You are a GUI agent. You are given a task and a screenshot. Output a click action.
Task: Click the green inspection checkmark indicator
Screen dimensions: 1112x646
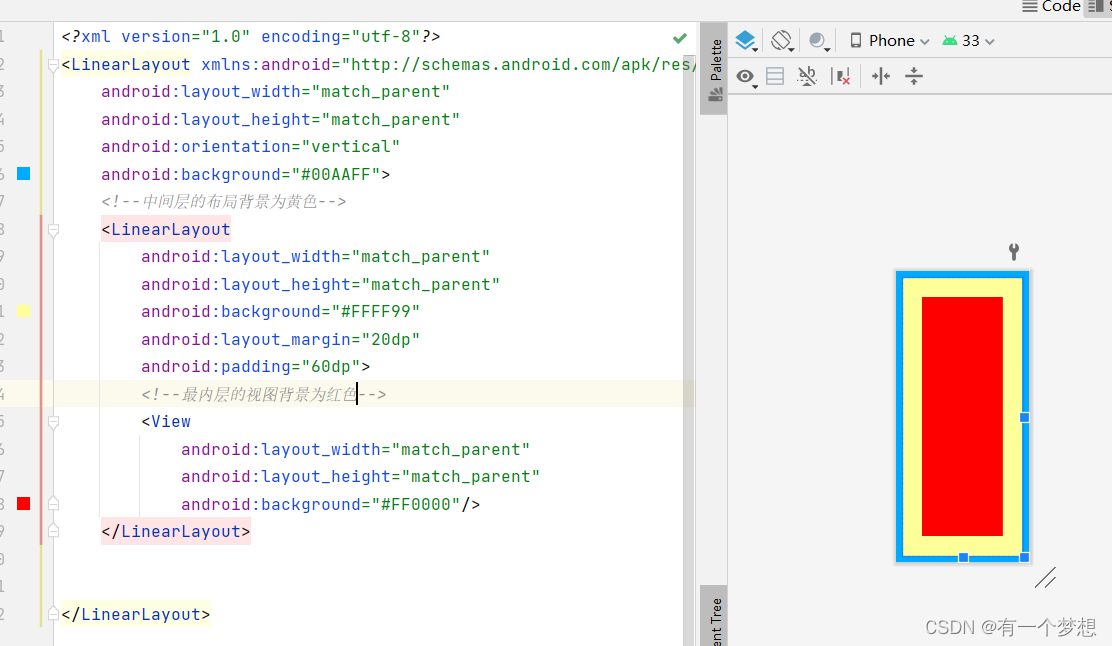pyautogui.click(x=679, y=38)
